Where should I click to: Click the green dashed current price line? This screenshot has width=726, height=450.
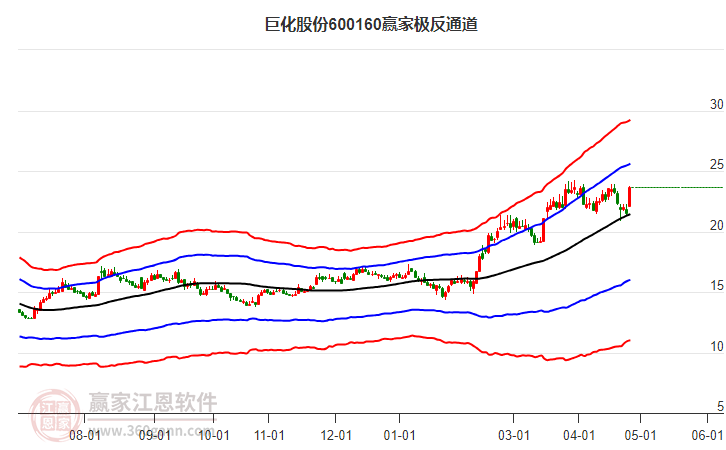(x=677, y=188)
